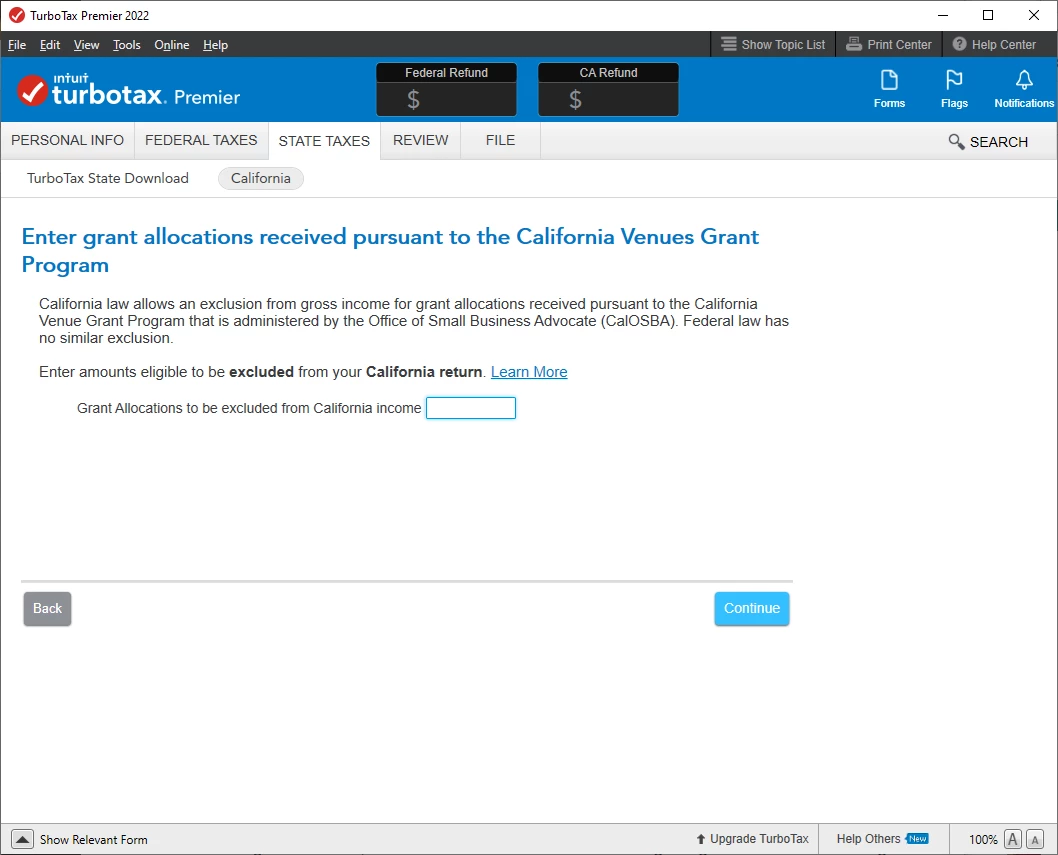Viewport: 1058px width, 855px height.
Task: Click the 100% zoom level text
Action: [x=983, y=839]
